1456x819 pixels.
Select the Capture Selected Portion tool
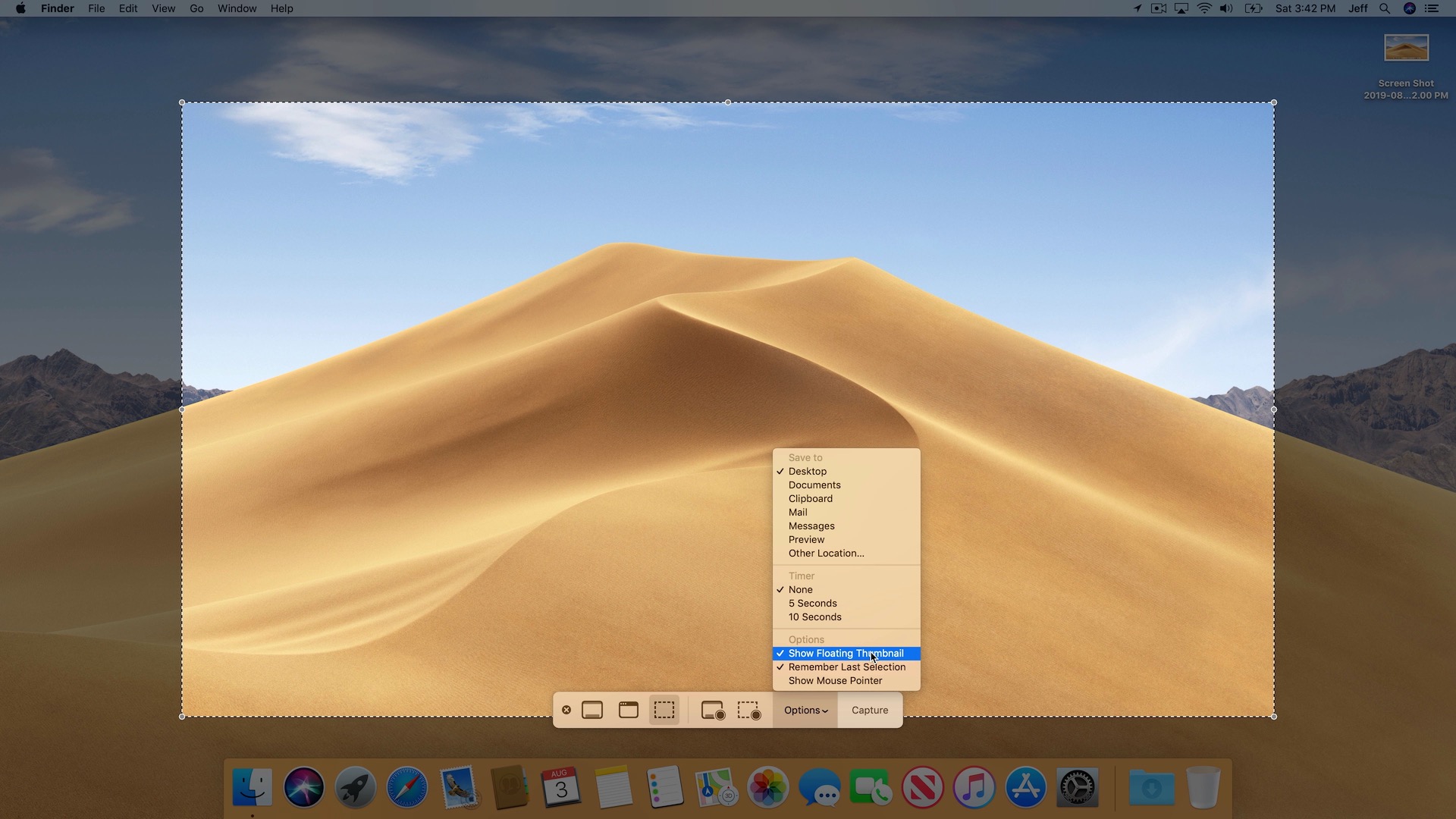664,710
